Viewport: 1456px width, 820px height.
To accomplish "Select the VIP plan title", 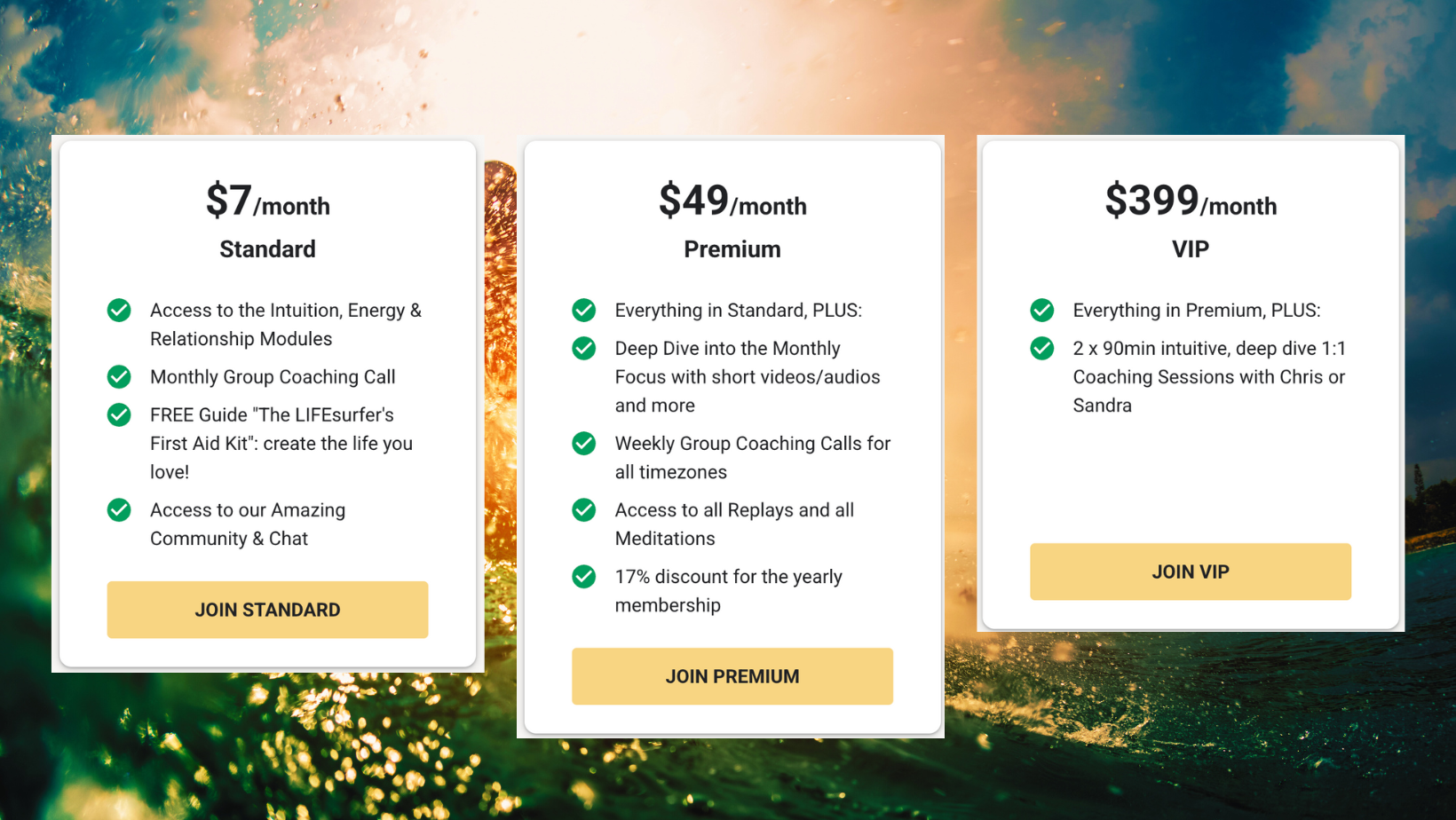I will click(x=1190, y=249).
